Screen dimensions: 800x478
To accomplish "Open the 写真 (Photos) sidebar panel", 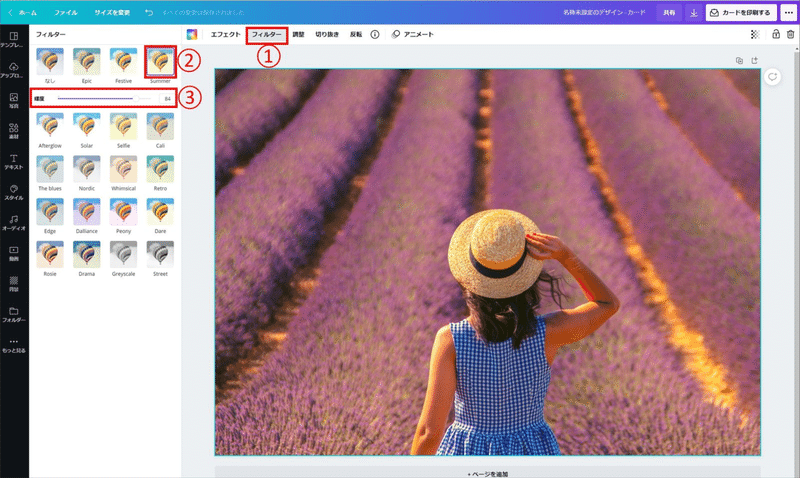I will pos(14,101).
